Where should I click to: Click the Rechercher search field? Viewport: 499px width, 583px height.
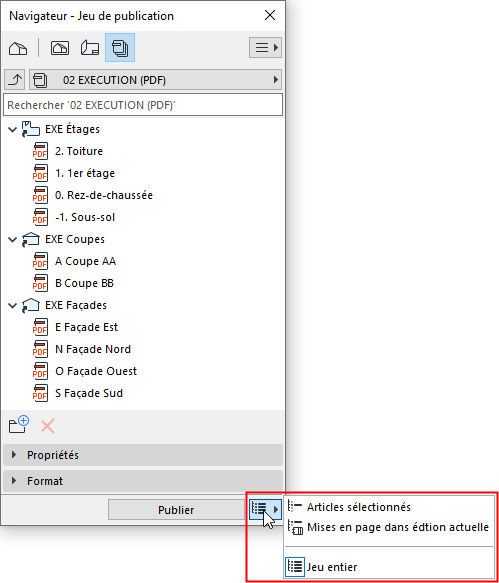143,105
